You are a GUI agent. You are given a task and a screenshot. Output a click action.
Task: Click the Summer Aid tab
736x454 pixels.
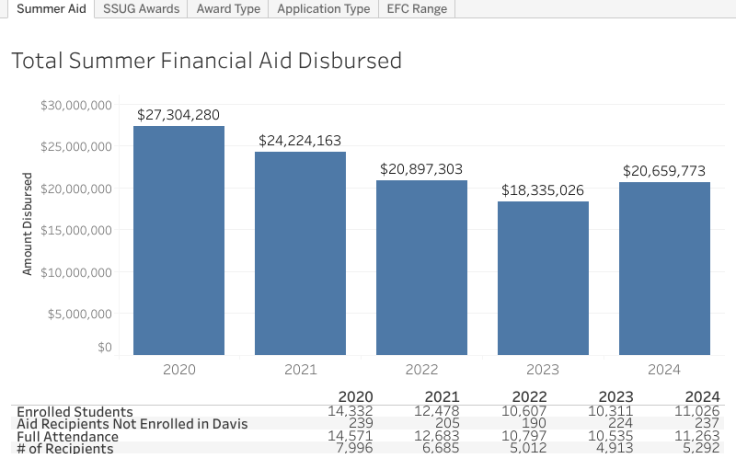(47, 9)
